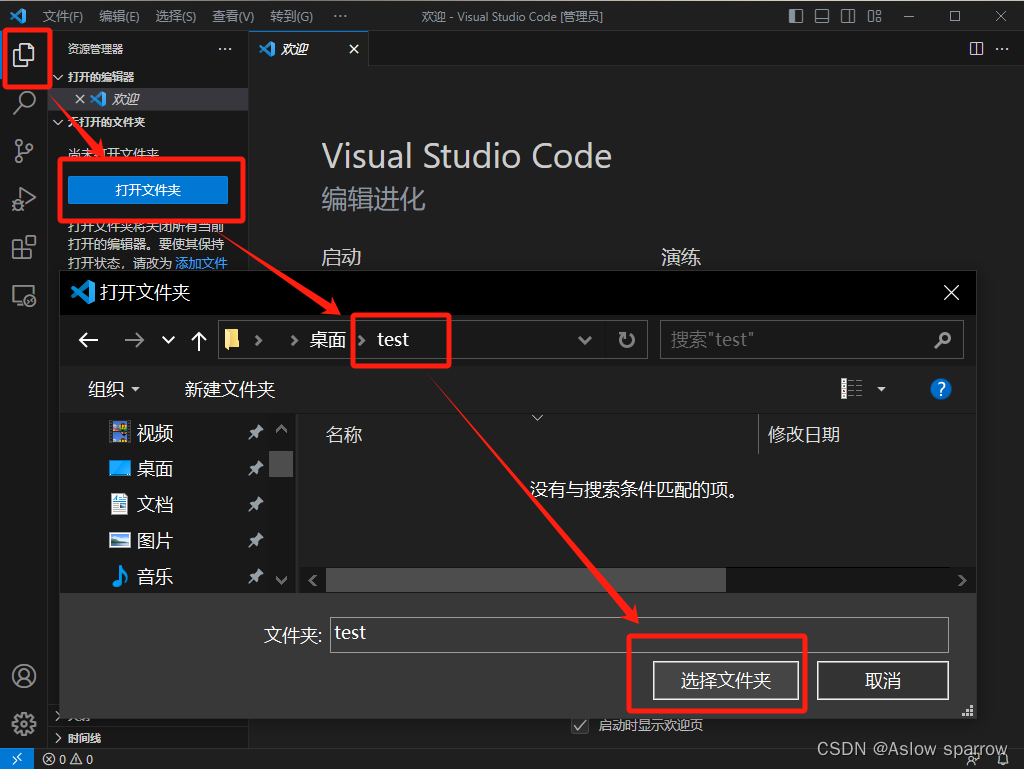Collapse the open editors section
This screenshot has width=1024, height=769.
[58, 77]
